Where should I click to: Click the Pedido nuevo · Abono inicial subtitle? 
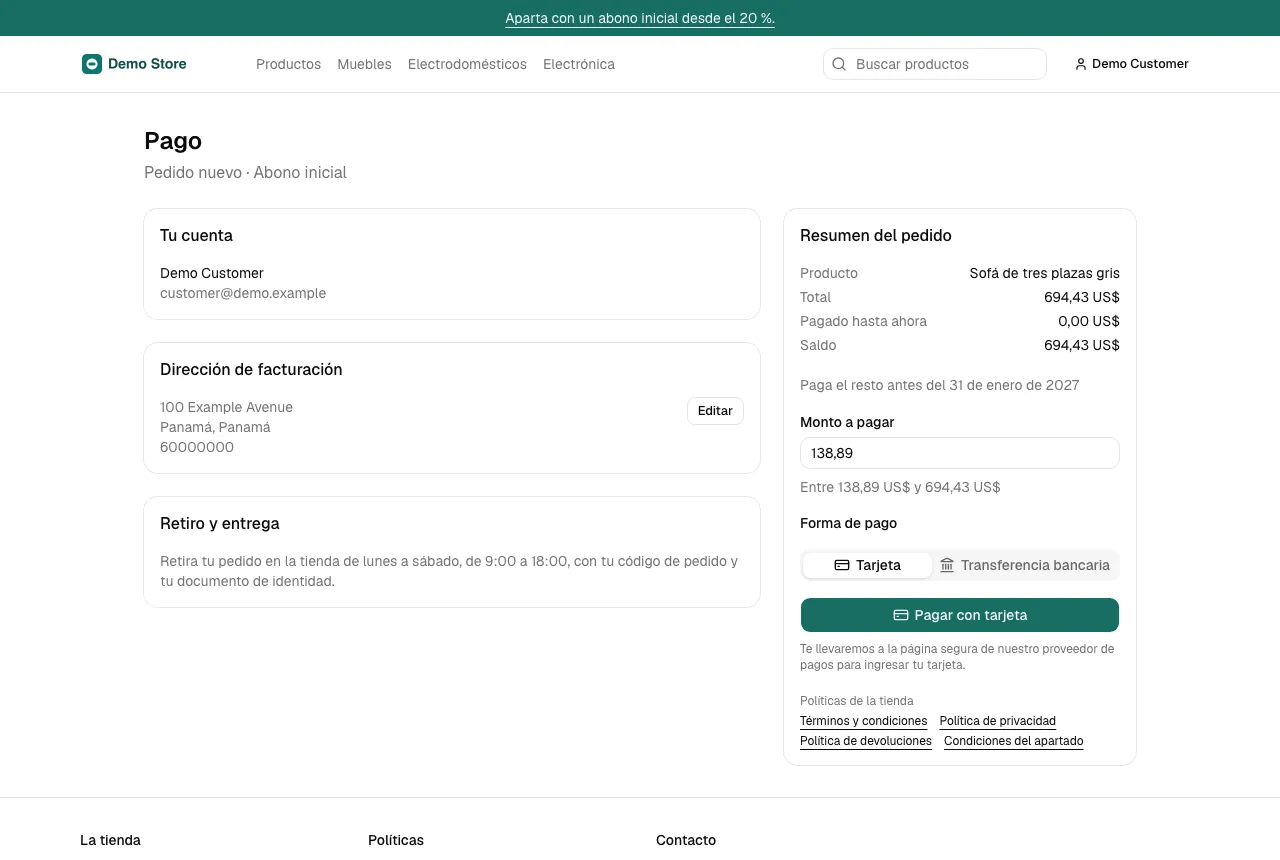[245, 172]
